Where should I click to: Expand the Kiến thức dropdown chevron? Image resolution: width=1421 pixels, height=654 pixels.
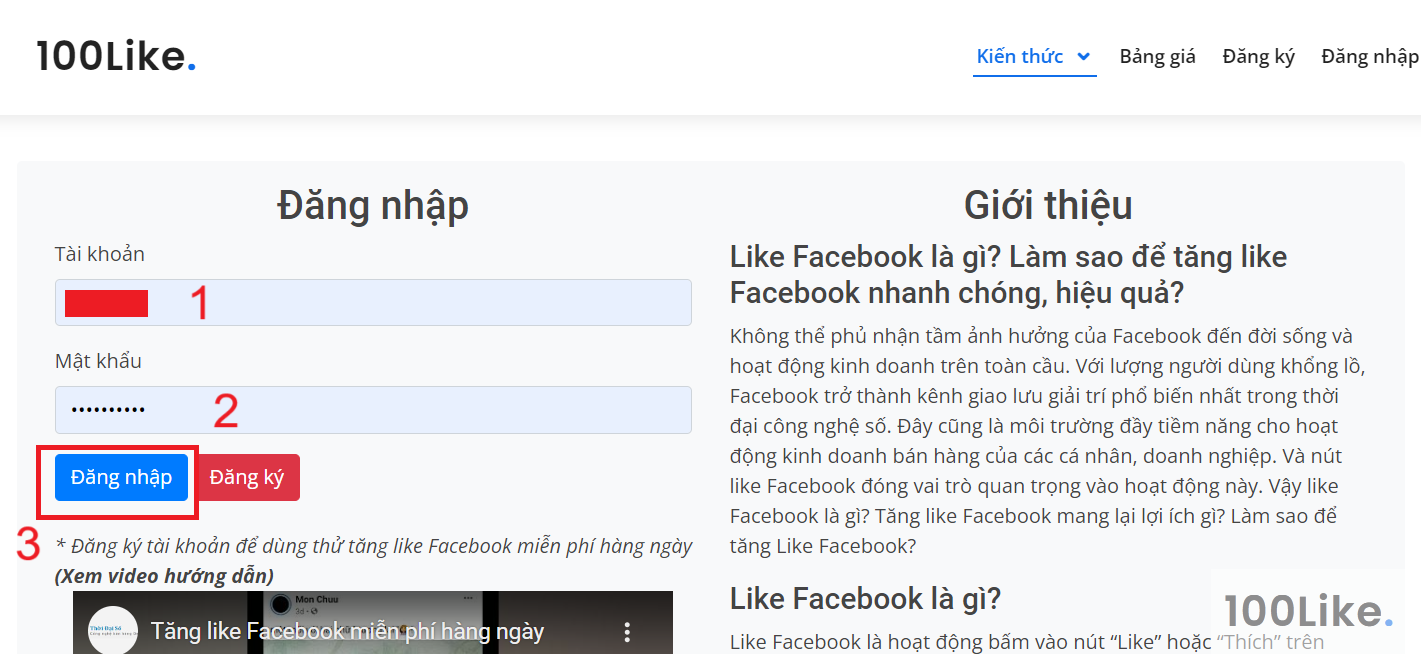click(1083, 57)
